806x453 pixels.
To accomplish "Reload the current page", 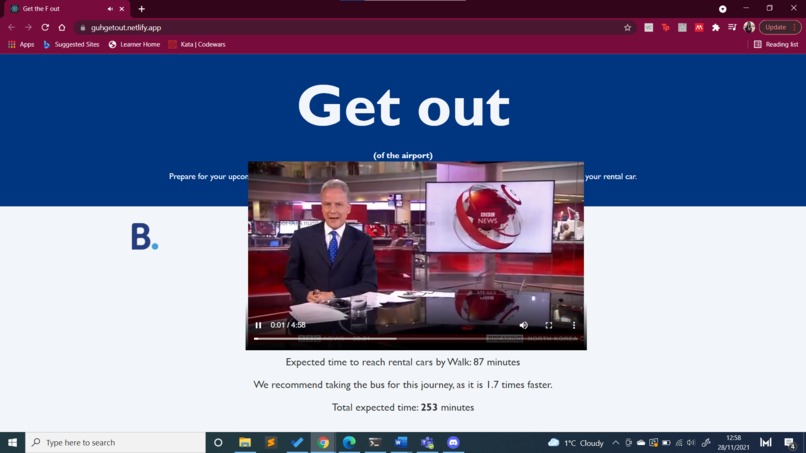I will [45, 27].
